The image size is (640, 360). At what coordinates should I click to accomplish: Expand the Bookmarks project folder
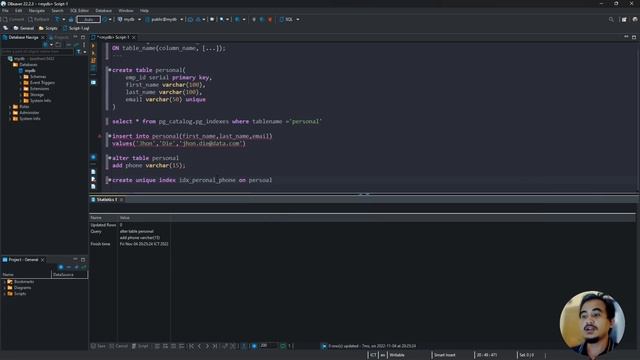4,282
